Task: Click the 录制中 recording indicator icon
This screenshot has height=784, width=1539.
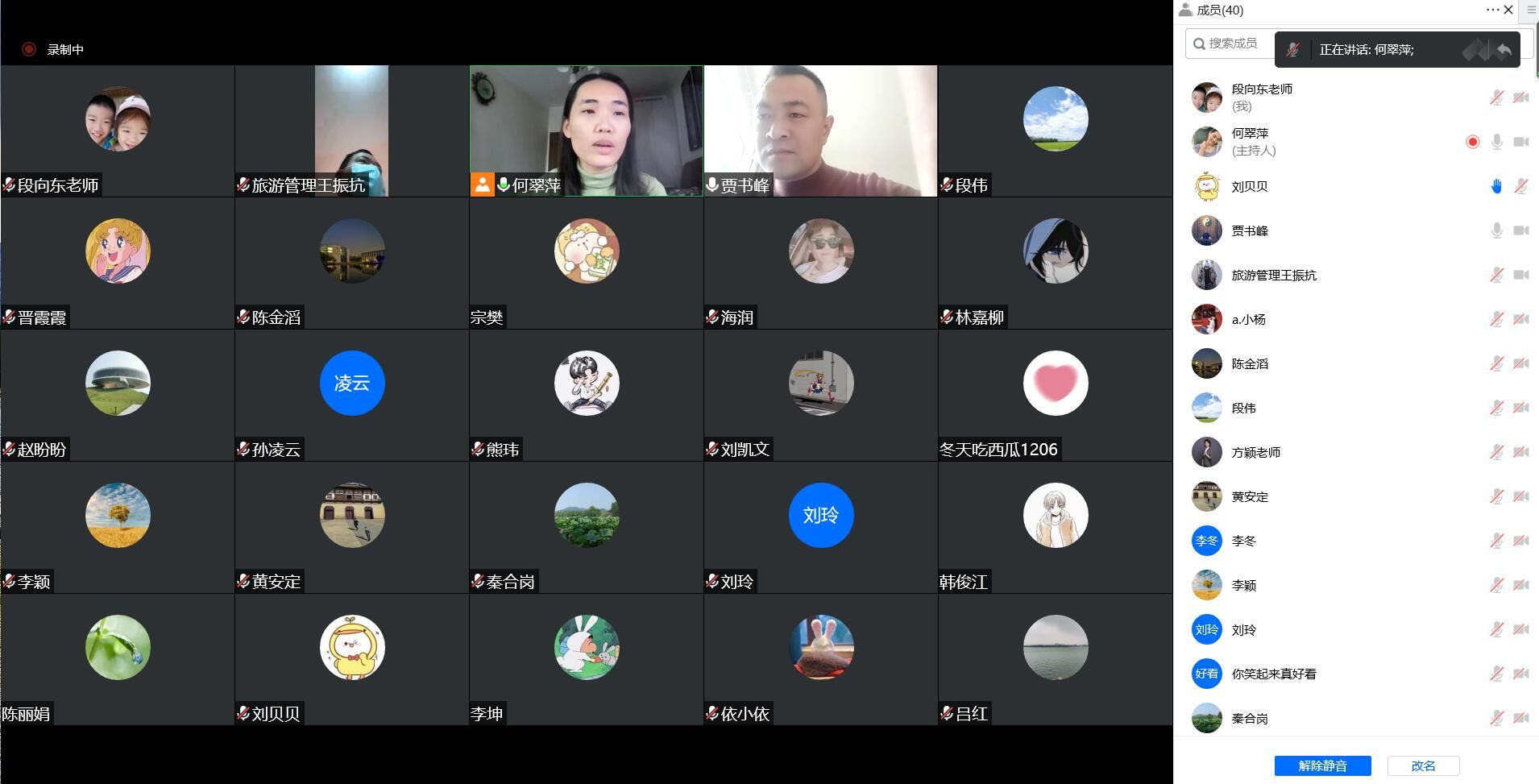Action: click(29, 49)
